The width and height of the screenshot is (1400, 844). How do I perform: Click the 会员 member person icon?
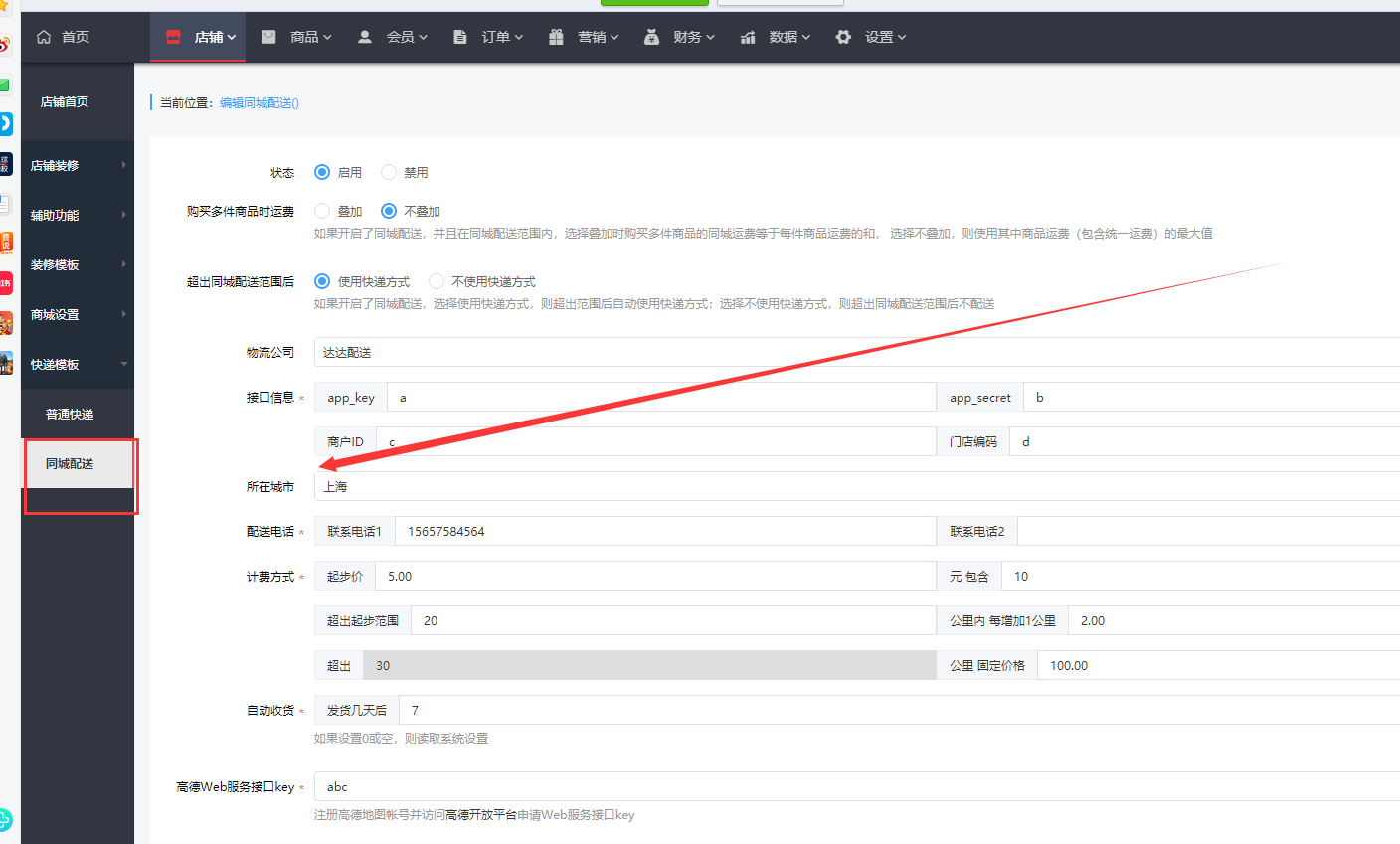point(365,37)
